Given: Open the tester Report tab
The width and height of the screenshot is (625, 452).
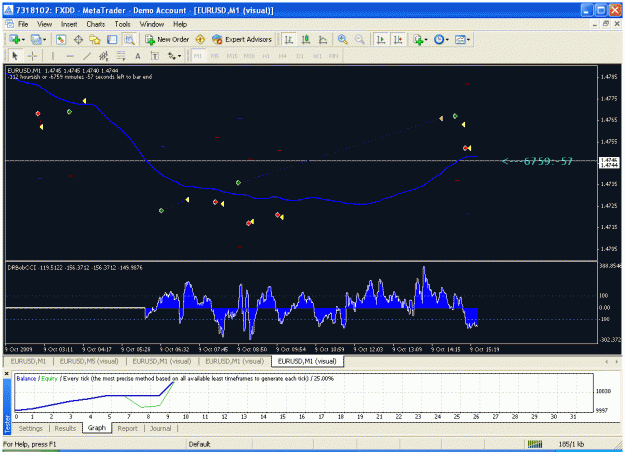Looking at the screenshot, I should pyautogui.click(x=128, y=428).
